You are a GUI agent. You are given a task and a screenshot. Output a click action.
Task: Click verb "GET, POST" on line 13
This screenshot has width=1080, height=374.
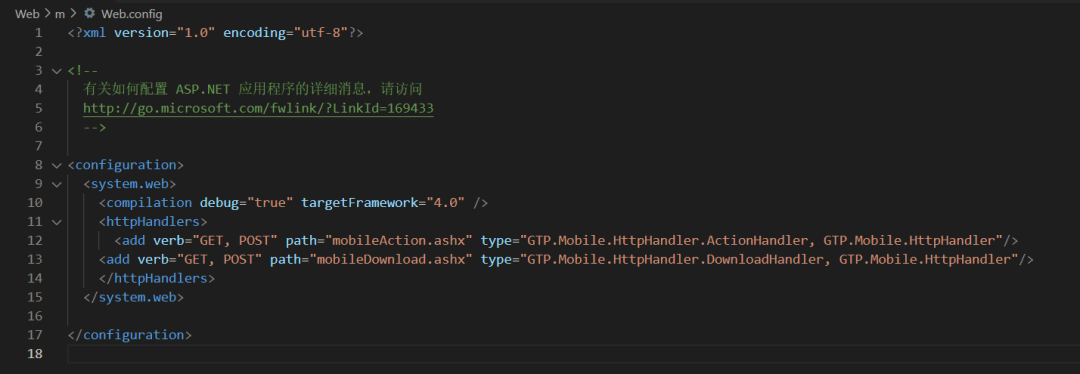click(x=220, y=259)
